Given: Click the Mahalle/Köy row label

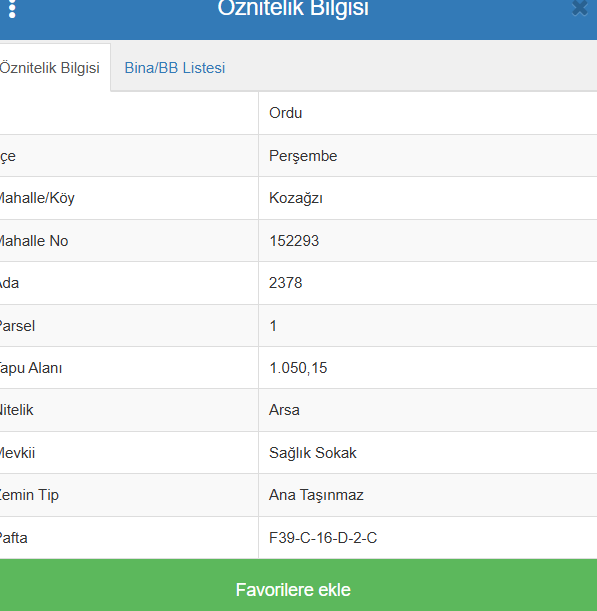Looking at the screenshot, I should (x=37, y=198).
